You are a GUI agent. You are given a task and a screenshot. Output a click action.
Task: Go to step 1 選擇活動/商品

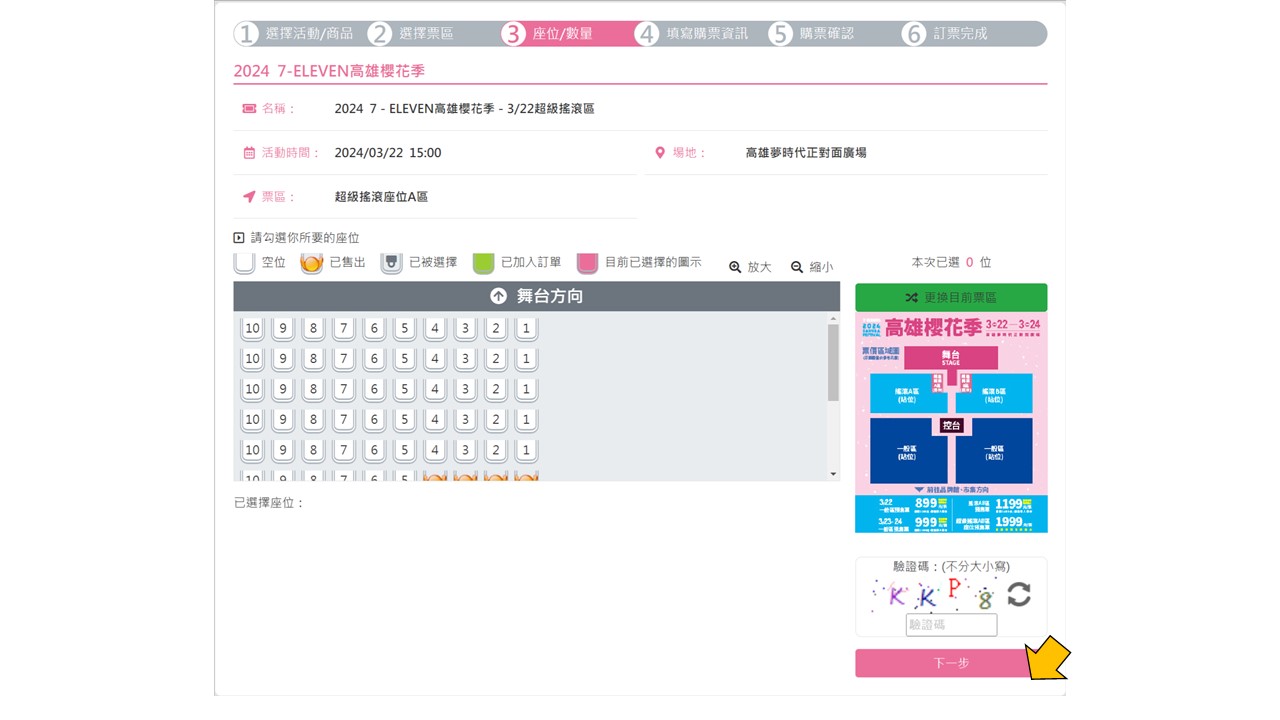click(294, 34)
